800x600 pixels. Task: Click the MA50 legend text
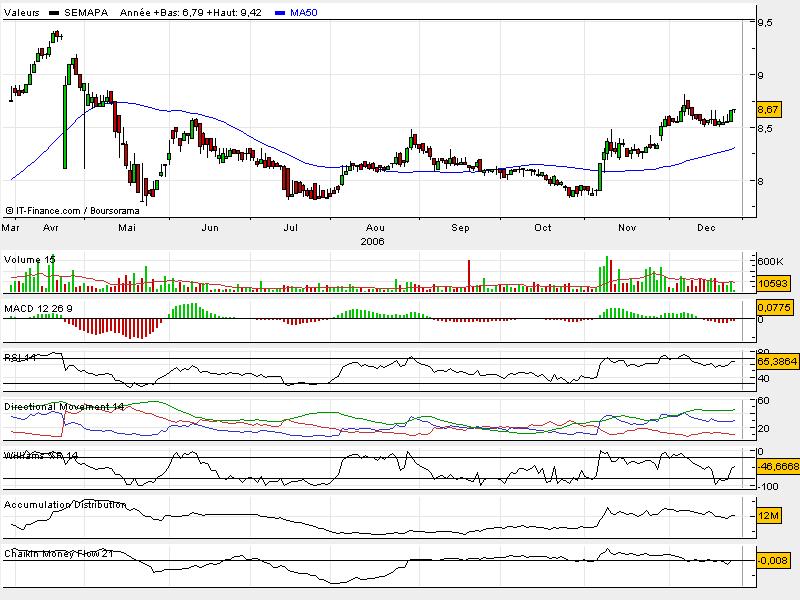click(x=304, y=13)
